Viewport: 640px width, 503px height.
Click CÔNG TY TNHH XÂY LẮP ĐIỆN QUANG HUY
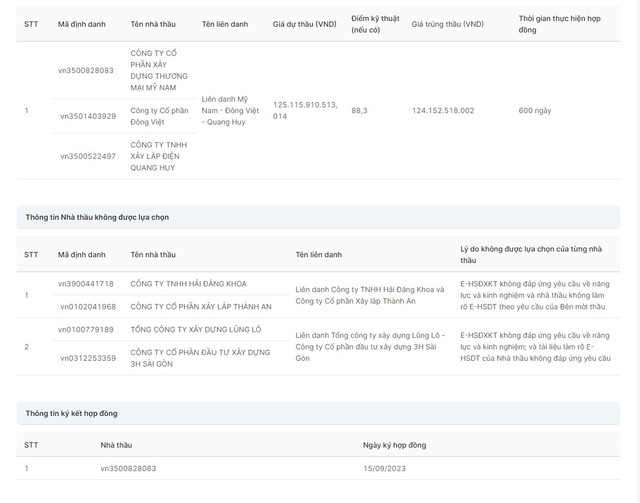click(x=160, y=156)
